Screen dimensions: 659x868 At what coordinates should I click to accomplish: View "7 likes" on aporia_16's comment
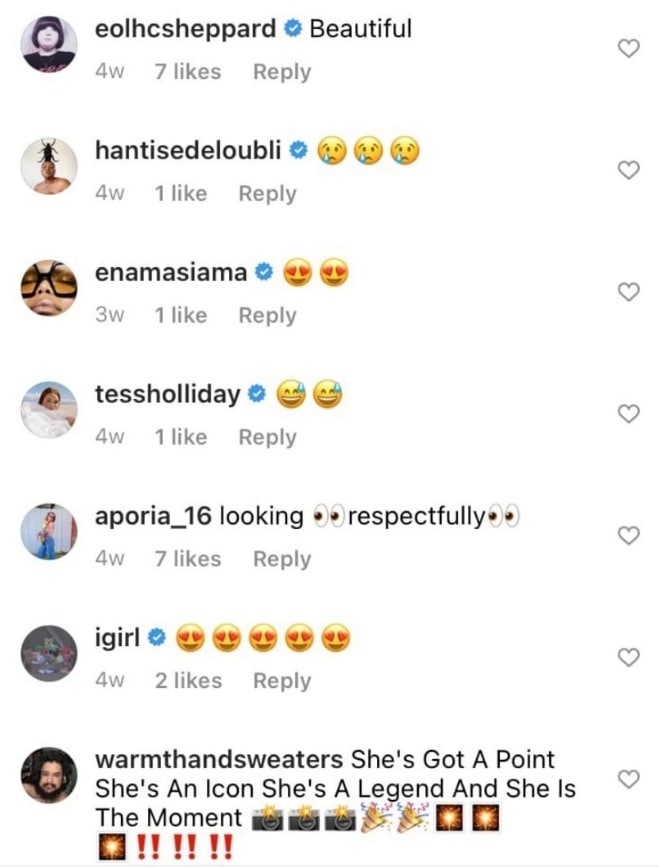[x=187, y=559]
